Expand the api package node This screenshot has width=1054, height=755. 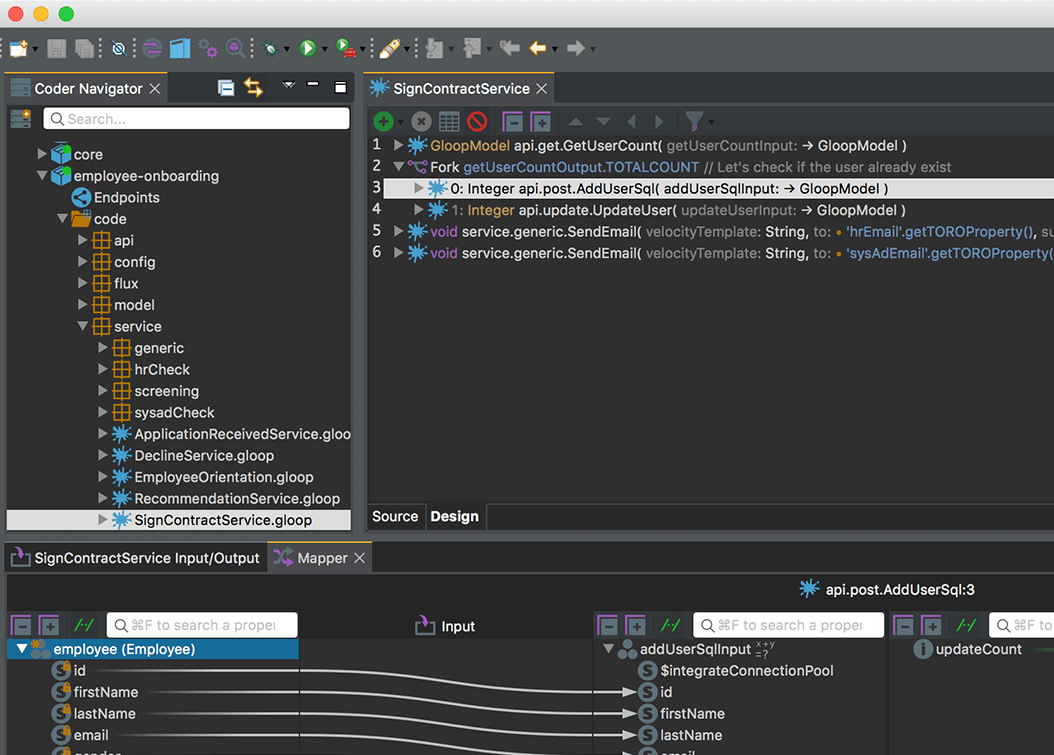tap(83, 240)
